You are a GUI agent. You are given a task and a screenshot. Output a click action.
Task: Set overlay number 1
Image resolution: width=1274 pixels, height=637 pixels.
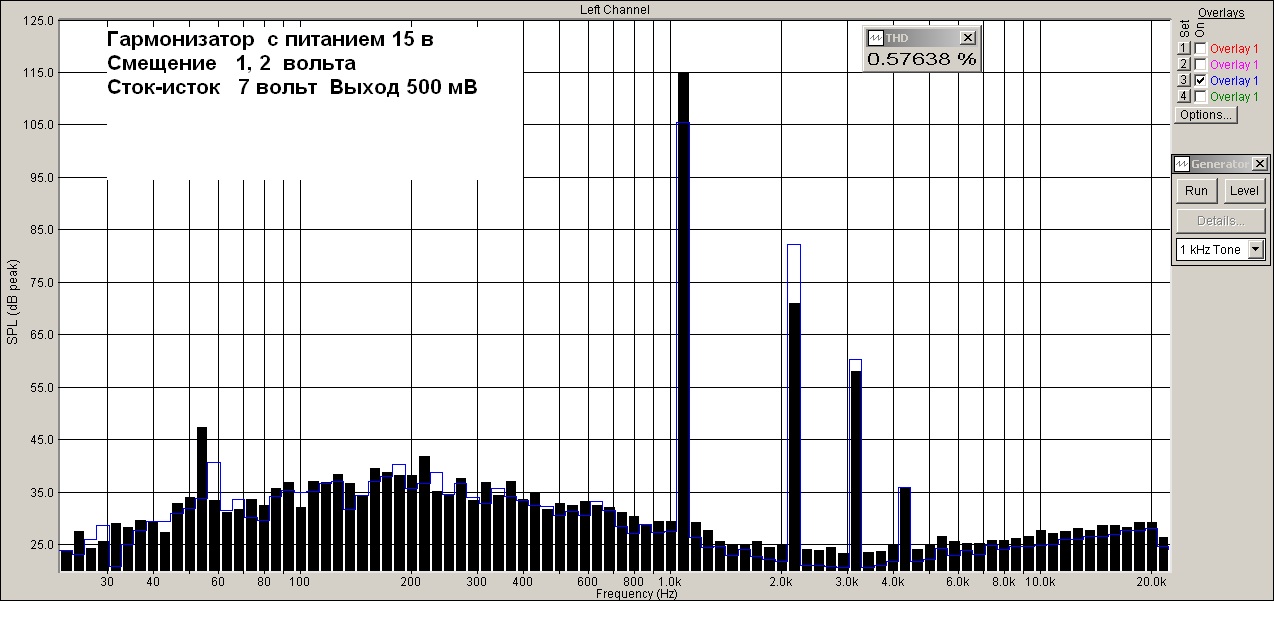pos(1184,48)
